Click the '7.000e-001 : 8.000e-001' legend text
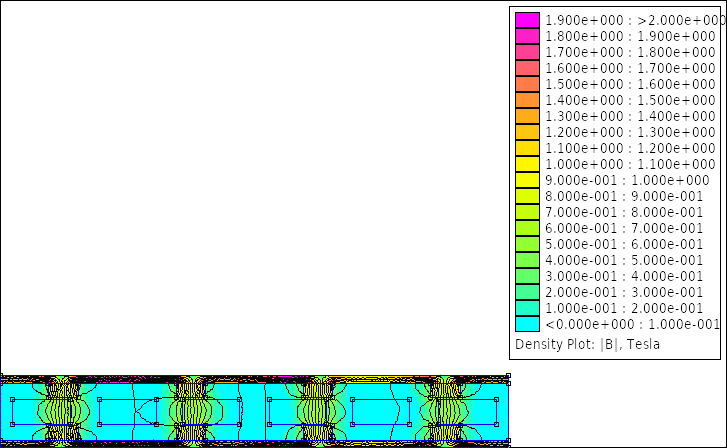This screenshot has height=448, width=727. 624,212
